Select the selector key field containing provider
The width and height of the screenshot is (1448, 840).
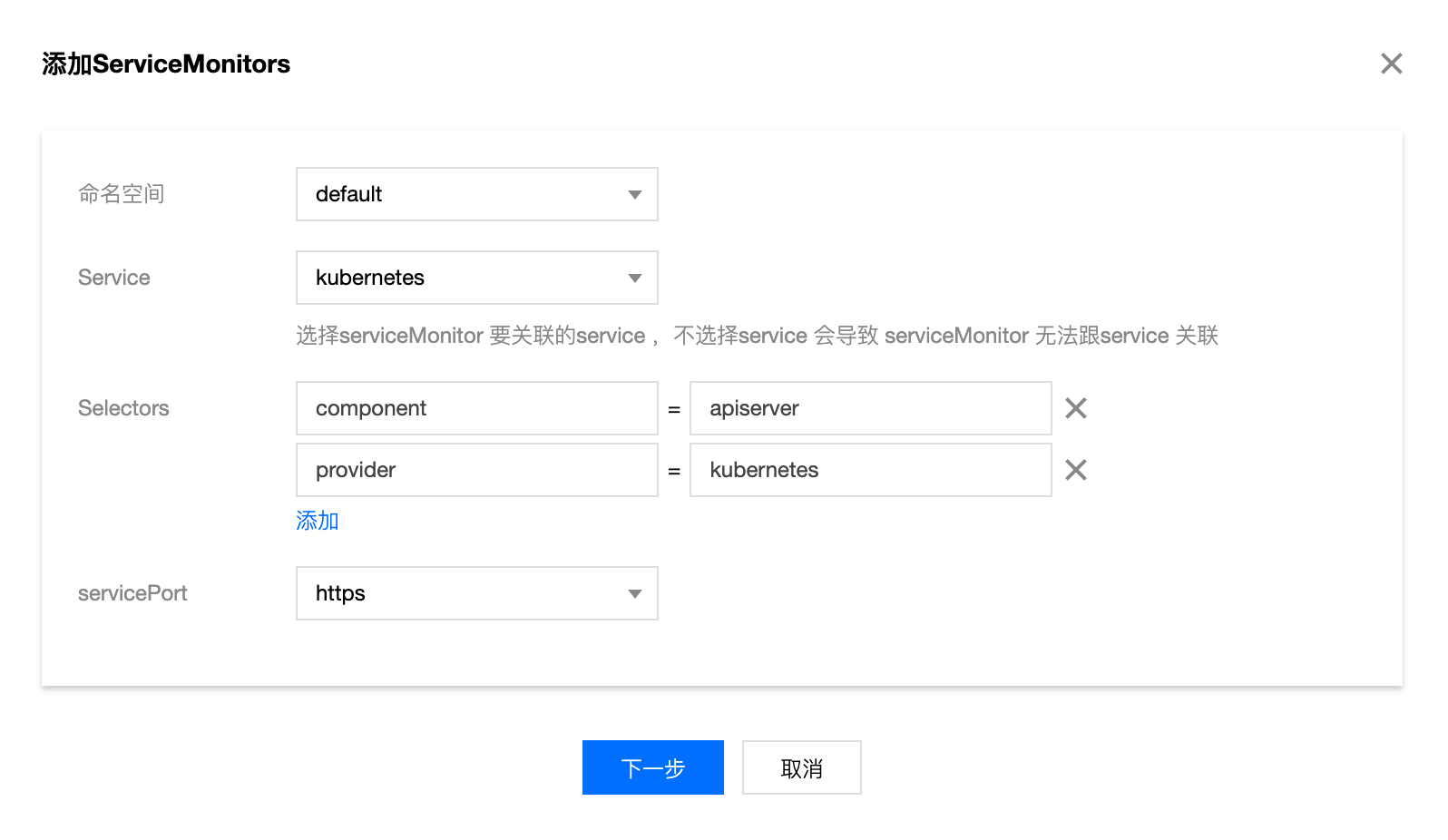[x=477, y=470]
